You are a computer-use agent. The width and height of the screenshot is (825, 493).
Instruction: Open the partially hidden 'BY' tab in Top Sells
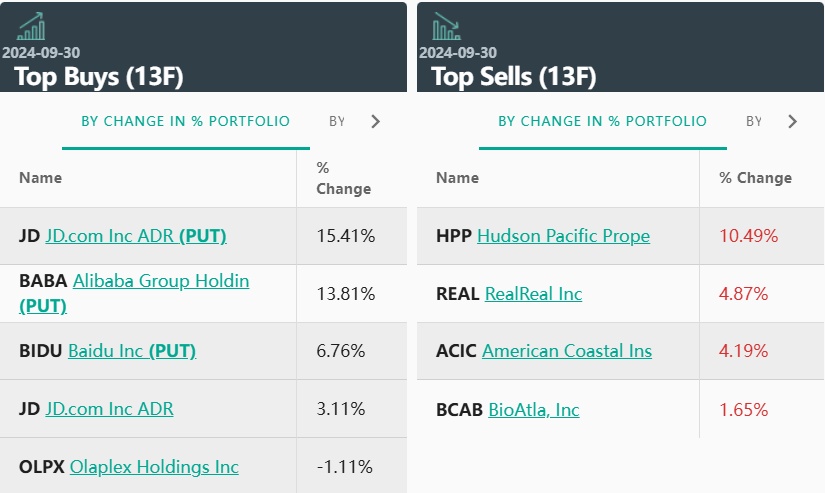pyautogui.click(x=754, y=122)
